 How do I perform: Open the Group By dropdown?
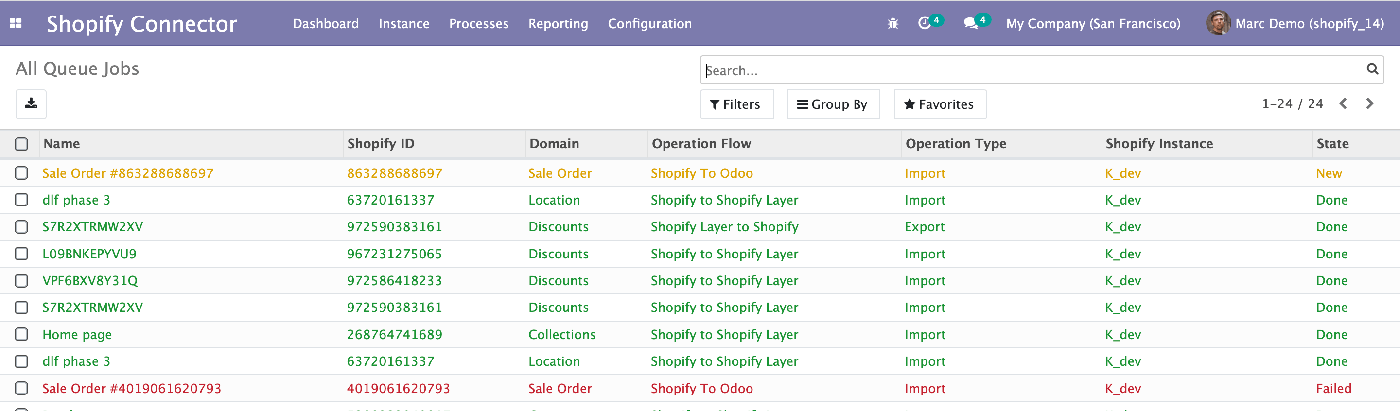click(x=833, y=104)
